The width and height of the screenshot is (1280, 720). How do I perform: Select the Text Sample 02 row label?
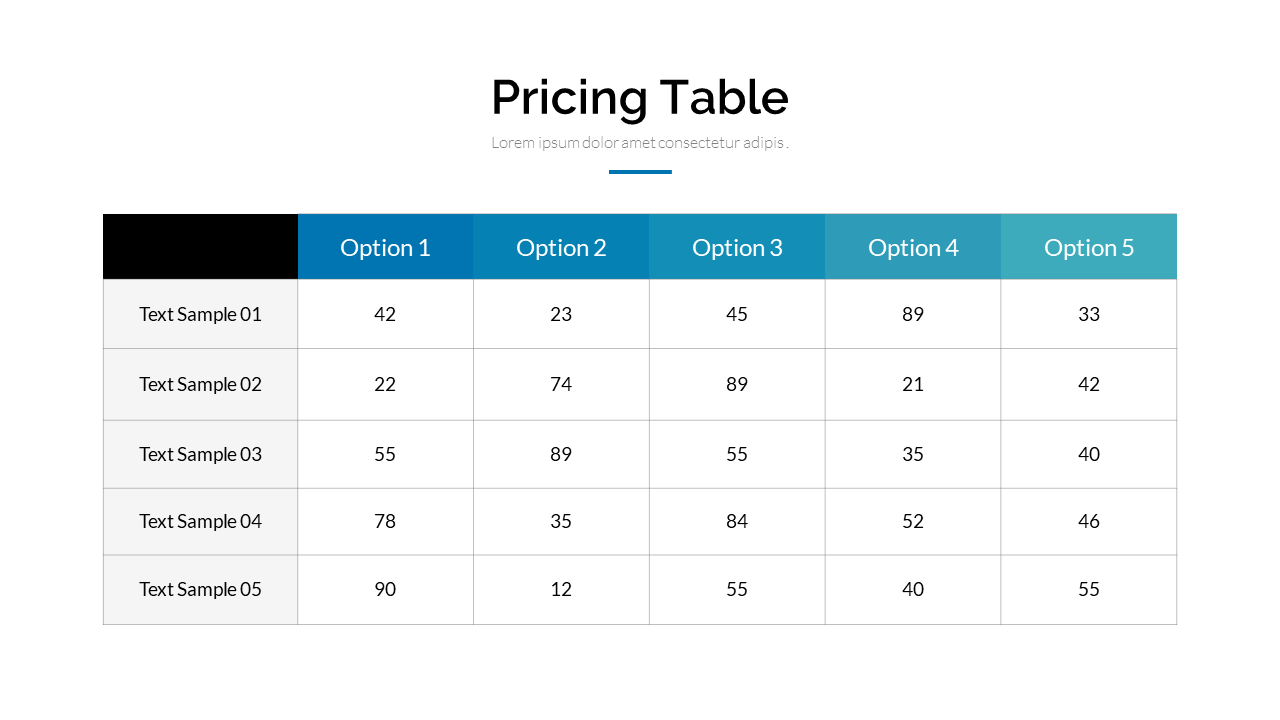(x=200, y=384)
